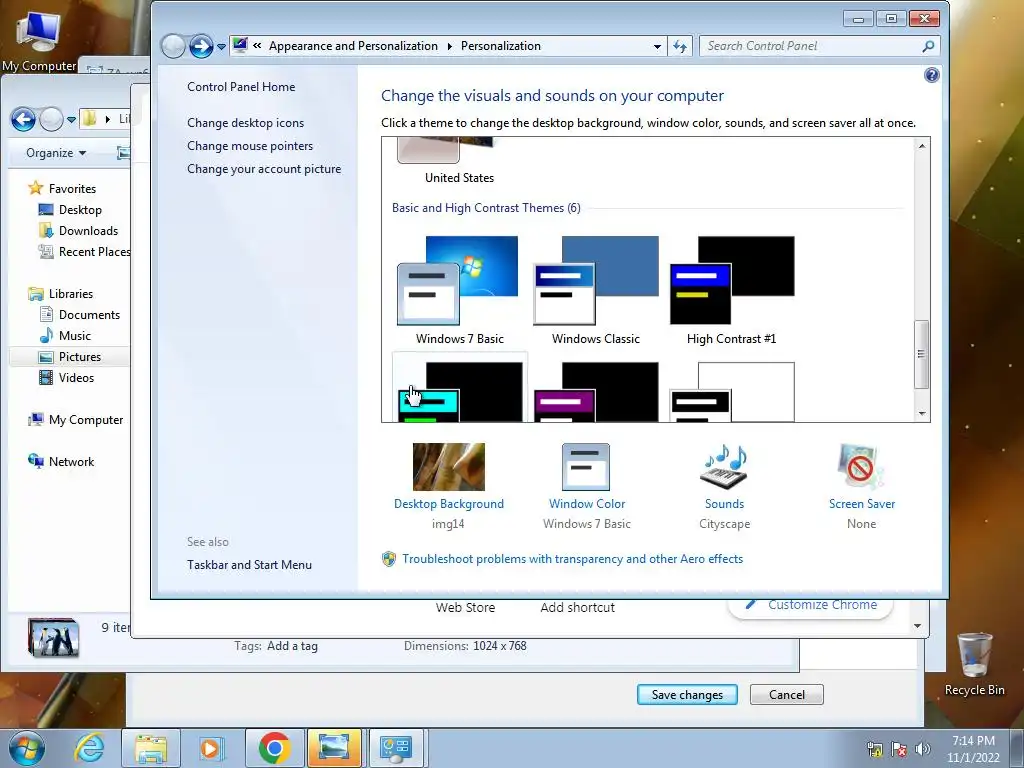Click the Search Control Panel field
Viewport: 1024px width, 768px height.
pos(820,46)
